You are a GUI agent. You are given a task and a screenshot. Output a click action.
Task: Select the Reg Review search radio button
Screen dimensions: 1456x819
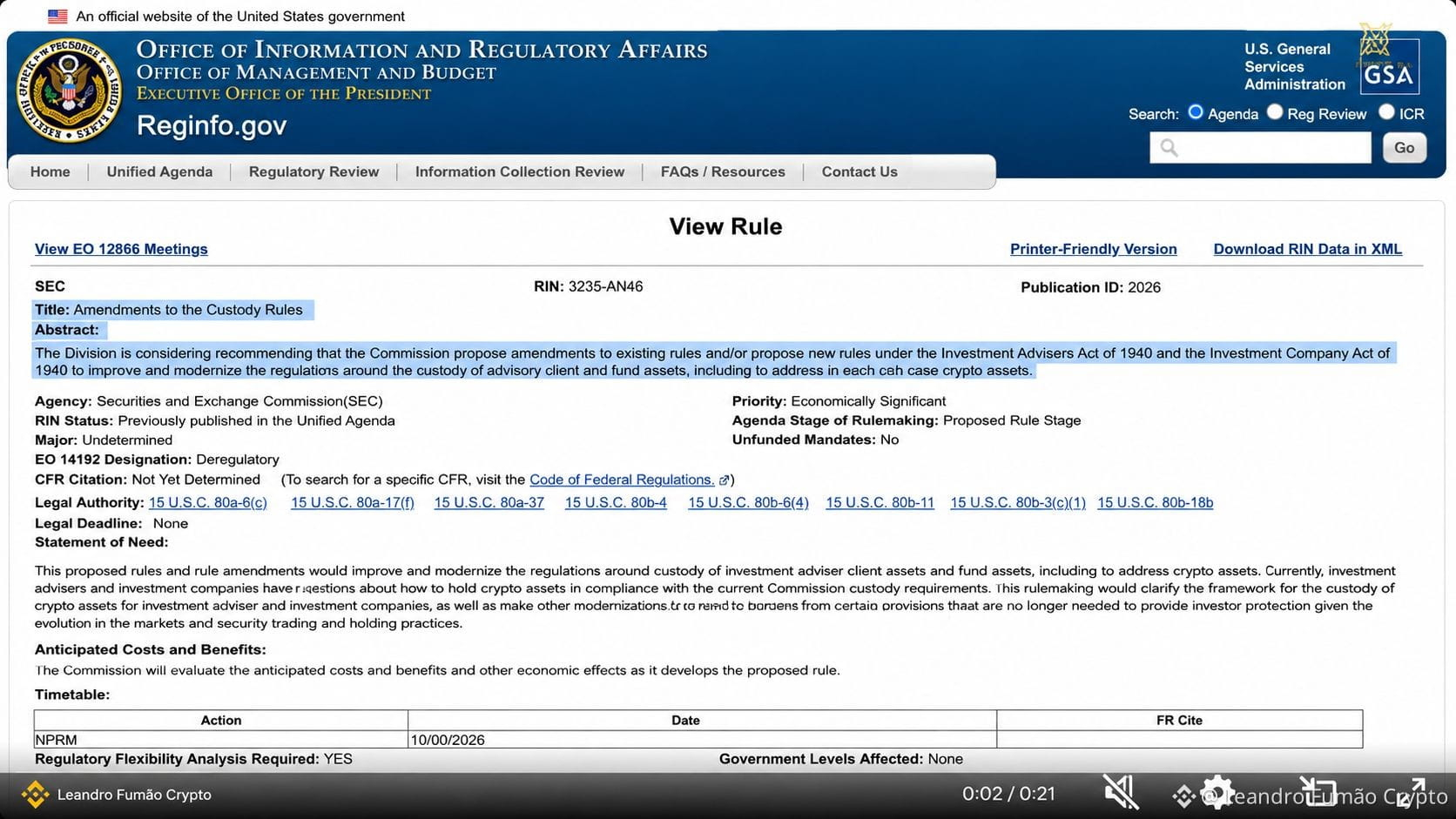click(1275, 112)
